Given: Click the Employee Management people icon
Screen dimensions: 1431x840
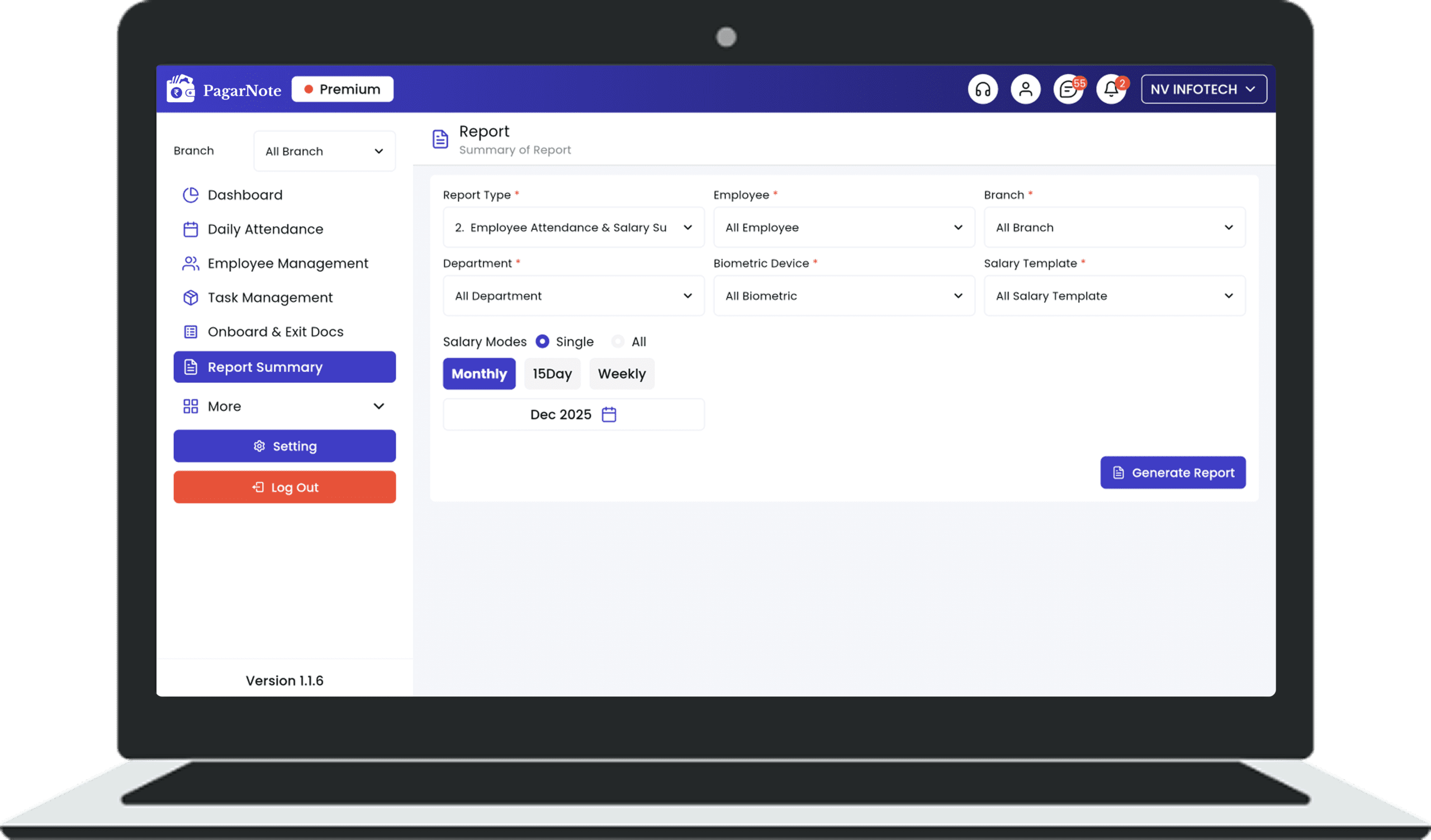Looking at the screenshot, I should click(191, 263).
